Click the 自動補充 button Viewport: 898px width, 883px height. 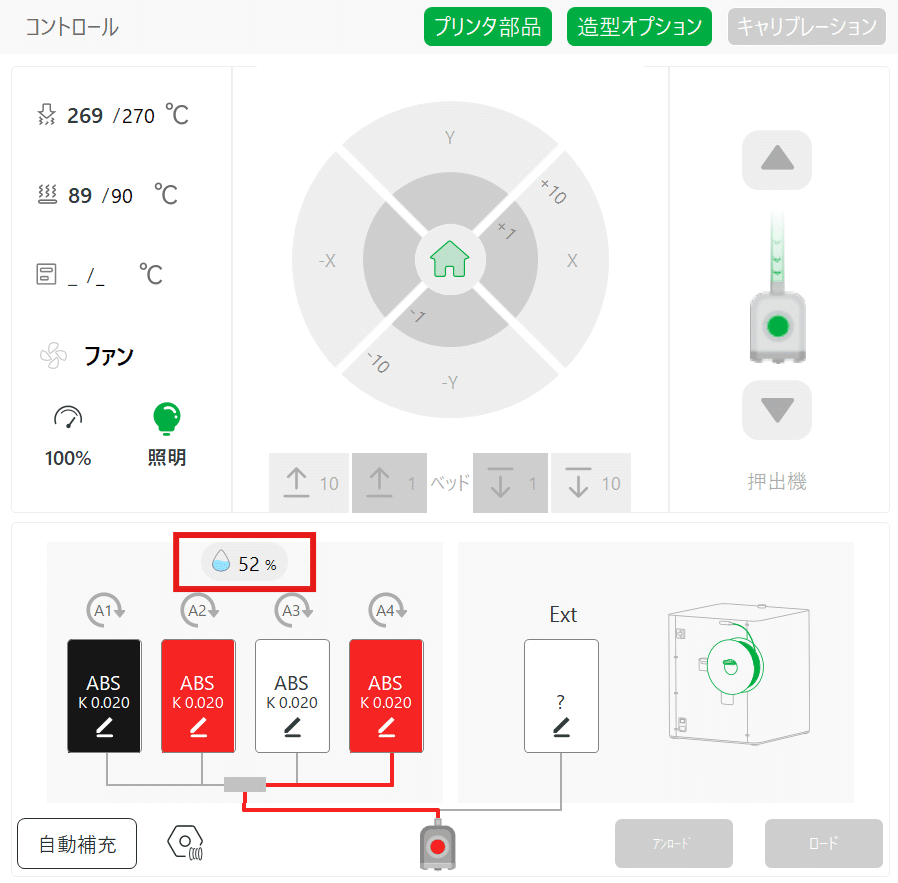(77, 843)
